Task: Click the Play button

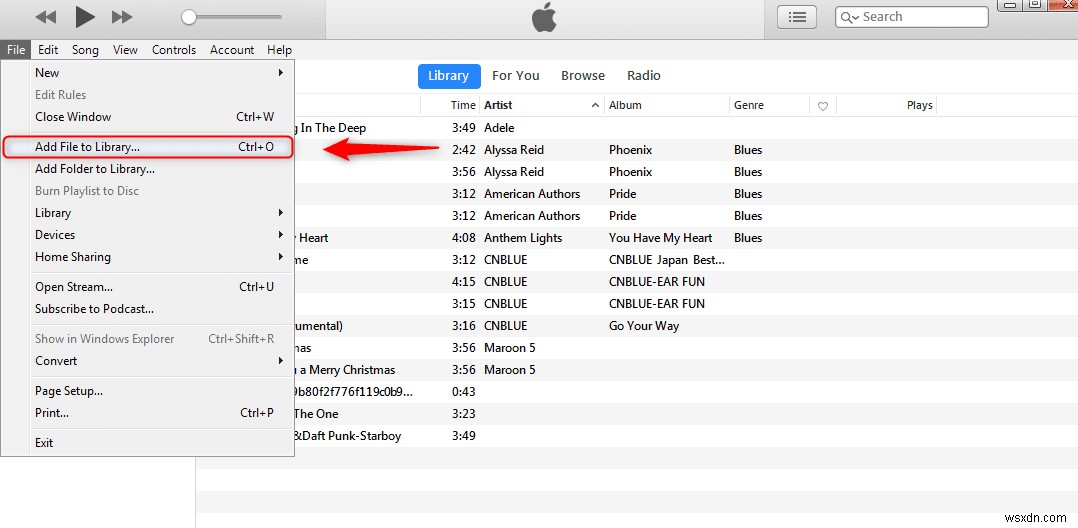Action: (x=85, y=16)
